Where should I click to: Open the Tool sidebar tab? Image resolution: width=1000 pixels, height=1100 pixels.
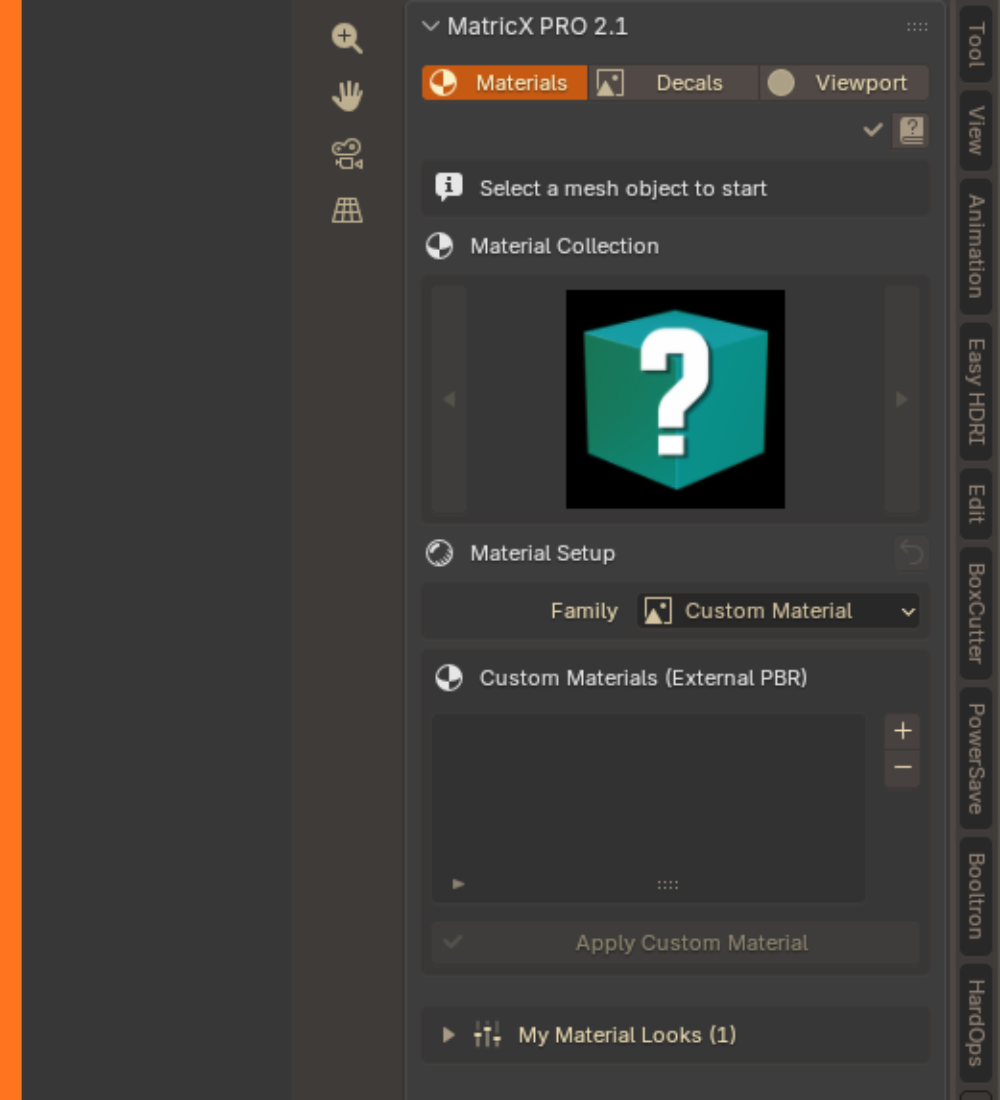975,44
